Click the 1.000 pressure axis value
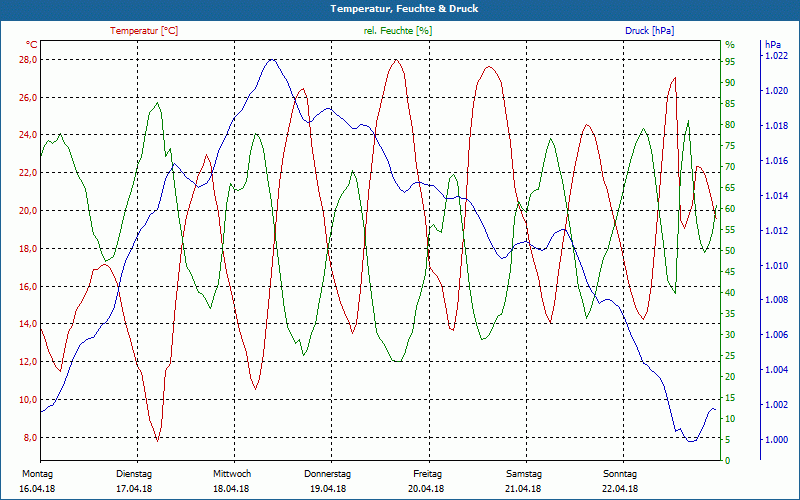 pos(777,439)
